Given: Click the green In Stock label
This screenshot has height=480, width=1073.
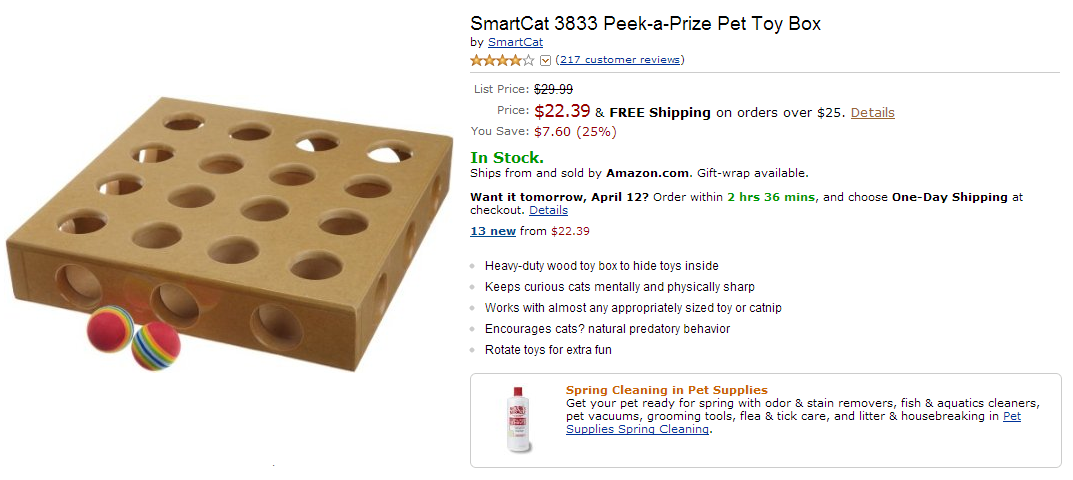Looking at the screenshot, I should pos(507,157).
